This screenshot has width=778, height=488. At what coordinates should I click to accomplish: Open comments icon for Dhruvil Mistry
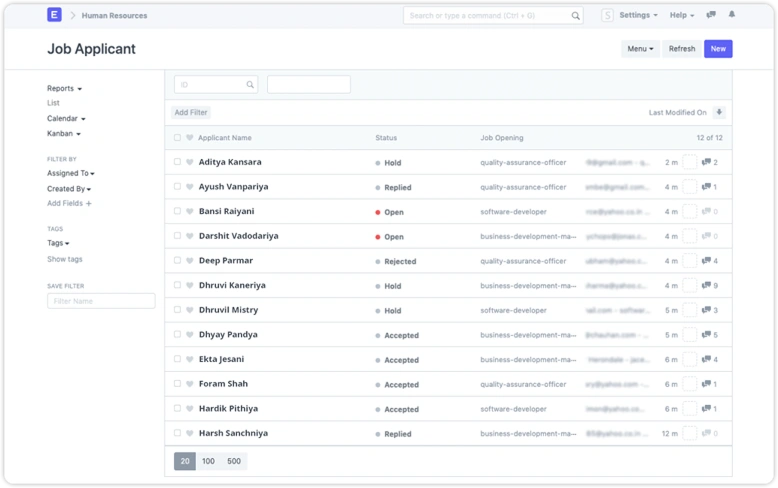point(707,310)
